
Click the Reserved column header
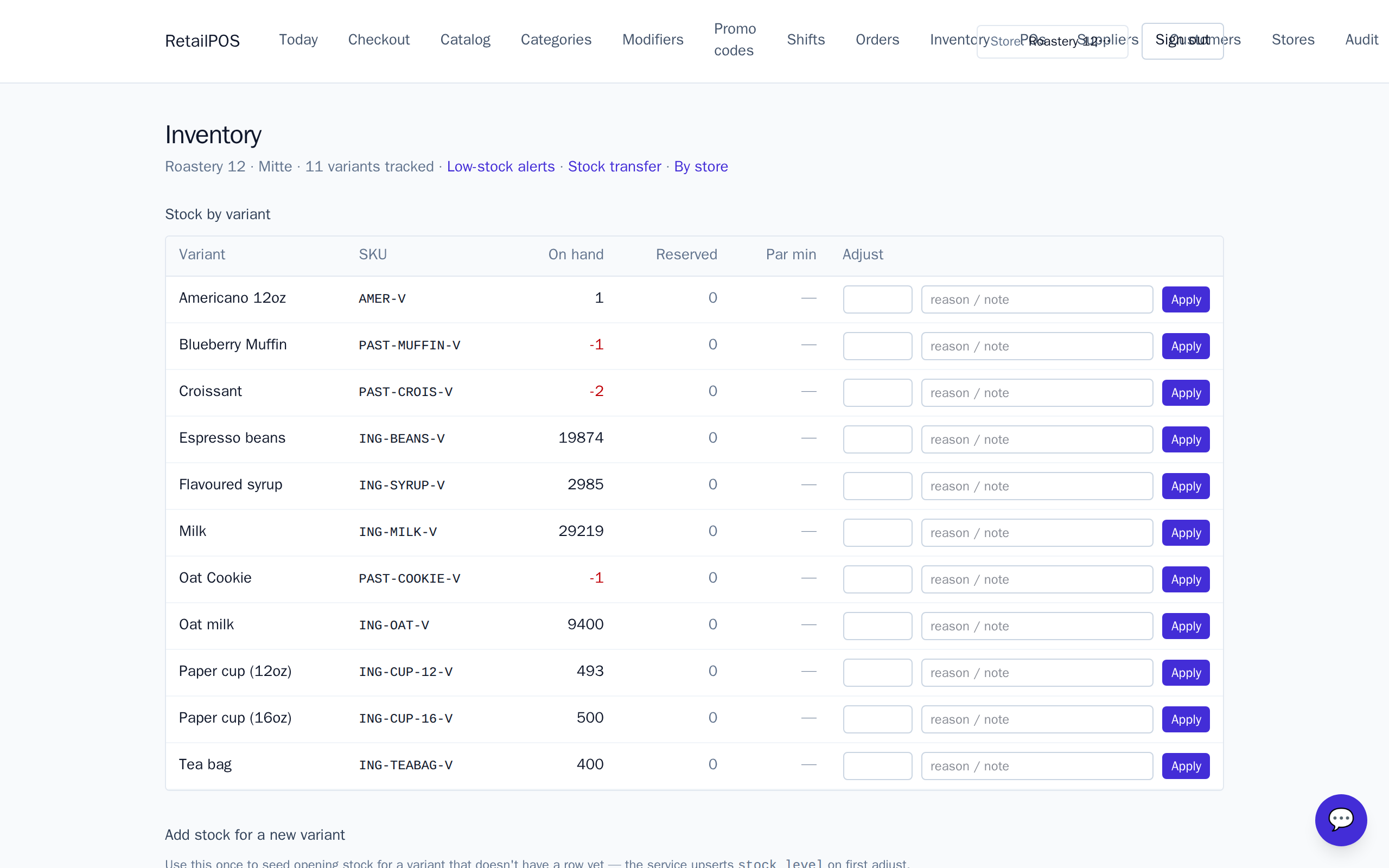click(686, 254)
